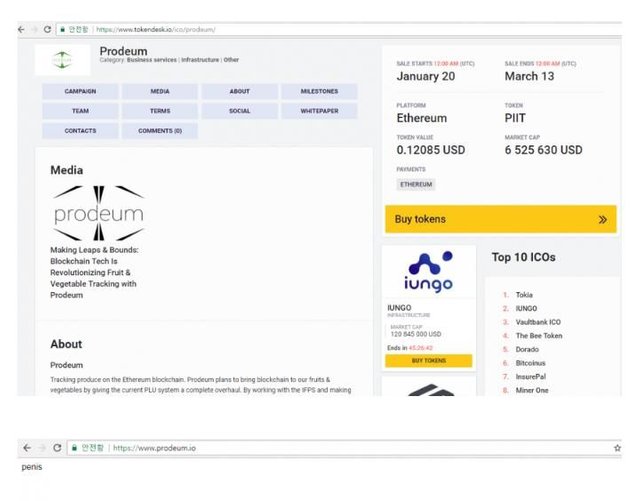This screenshot has height=501, width=640.
Task: Click the back arrow in the prodeum.io browser
Action: [27, 448]
